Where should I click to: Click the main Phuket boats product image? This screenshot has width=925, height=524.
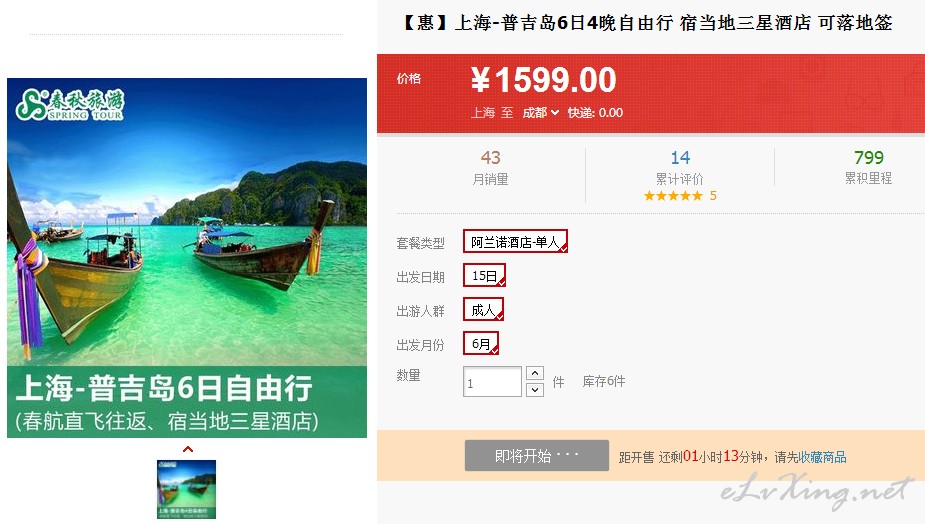[x=187, y=258]
